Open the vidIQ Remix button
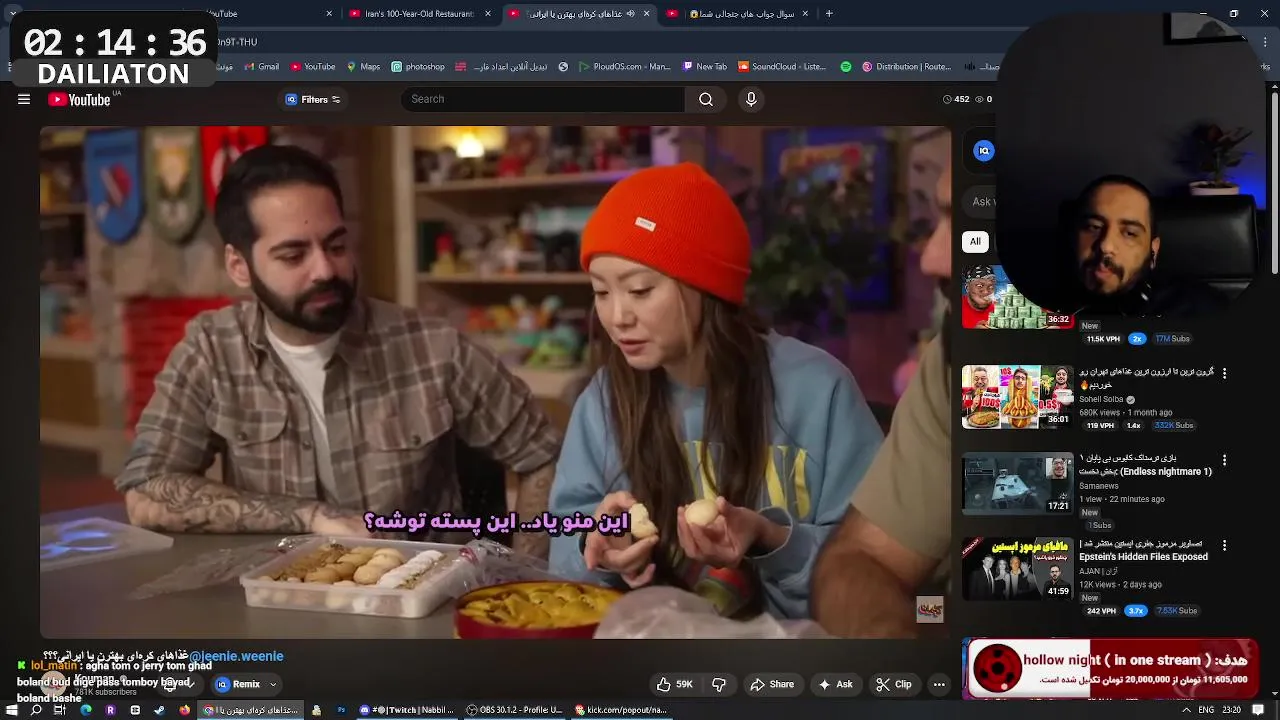 (238, 684)
